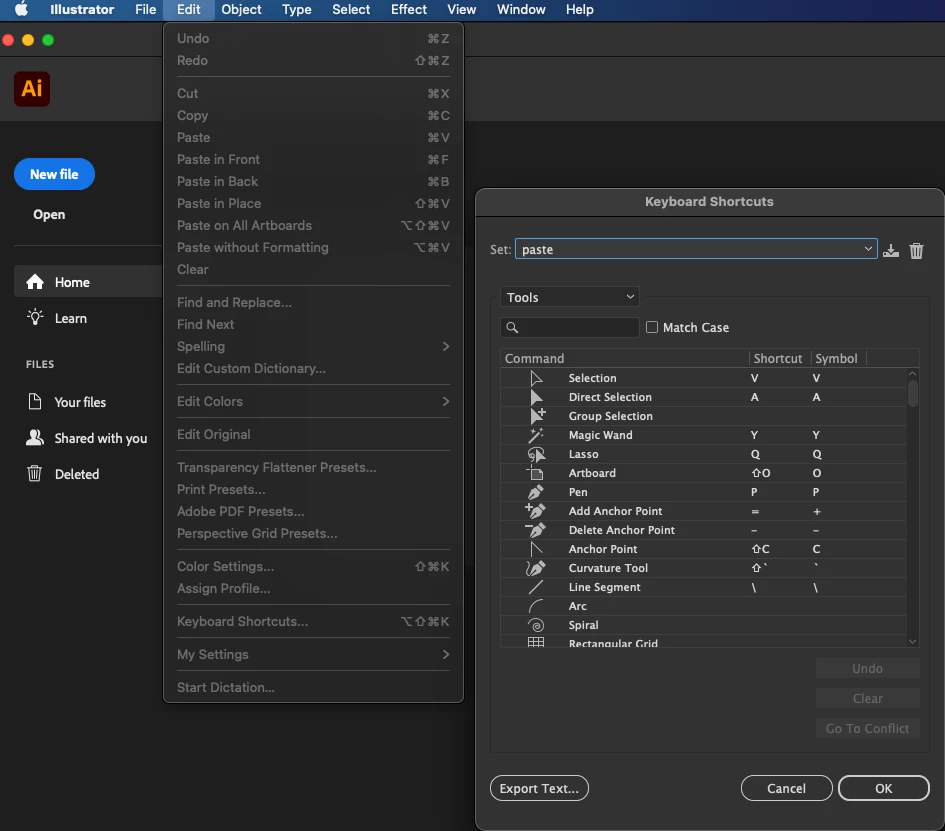Screen dimensions: 945x831
Task: Save the current shortcut set icon
Action: point(891,250)
